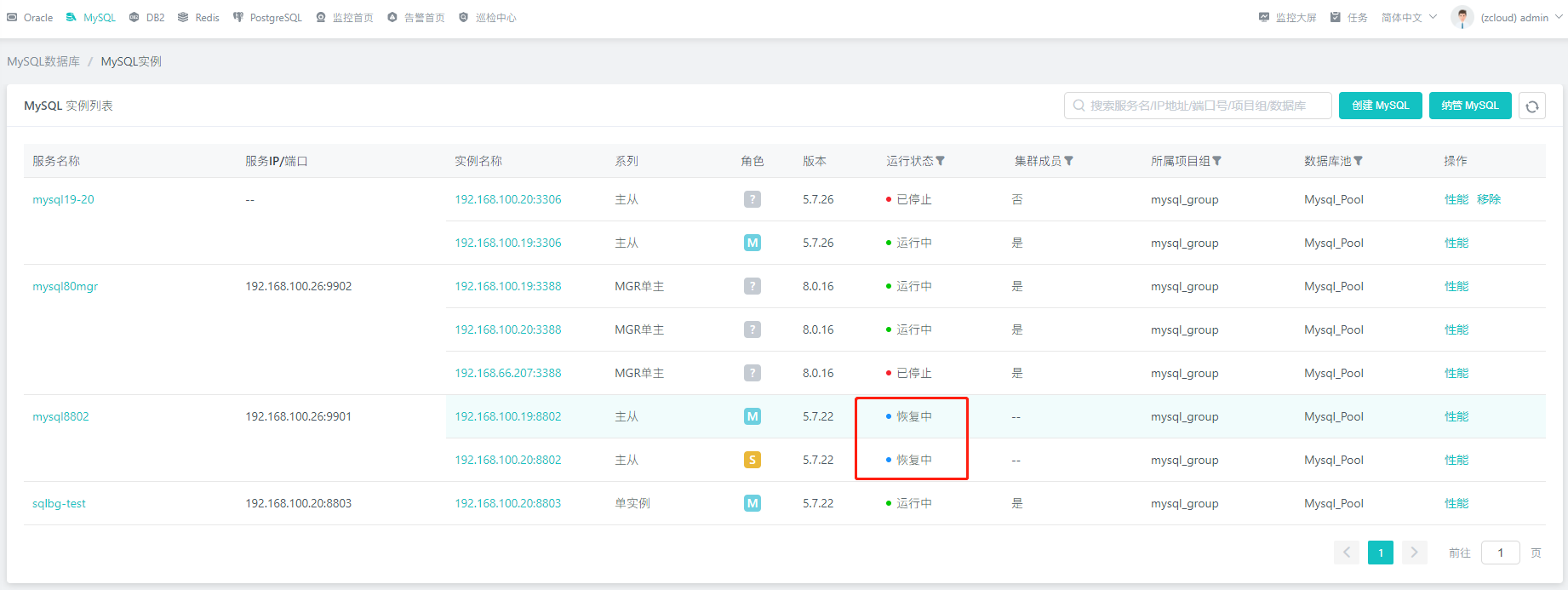
Task: Click the admin user avatar icon
Action: coord(1462,17)
